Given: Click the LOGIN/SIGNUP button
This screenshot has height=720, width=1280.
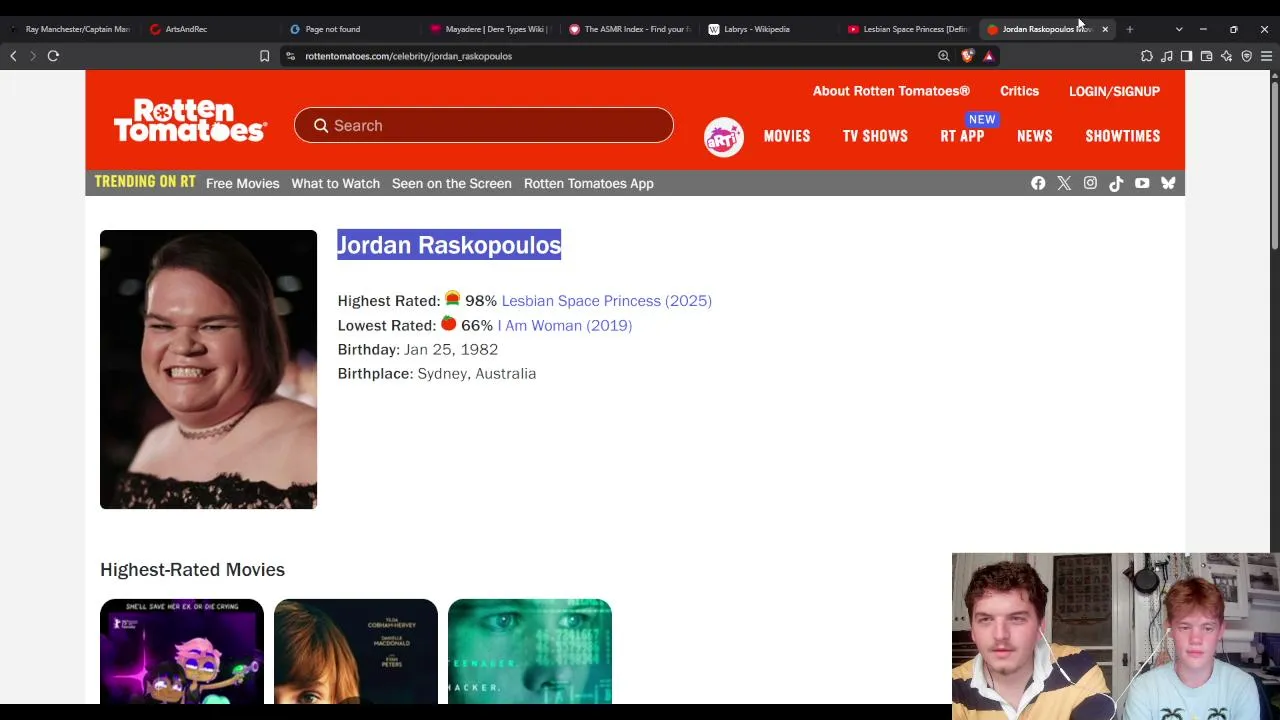Looking at the screenshot, I should pos(1114,91).
